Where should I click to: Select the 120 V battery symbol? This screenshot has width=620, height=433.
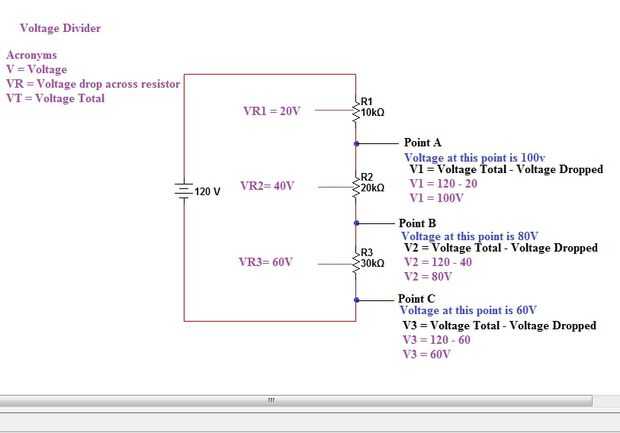[183, 191]
